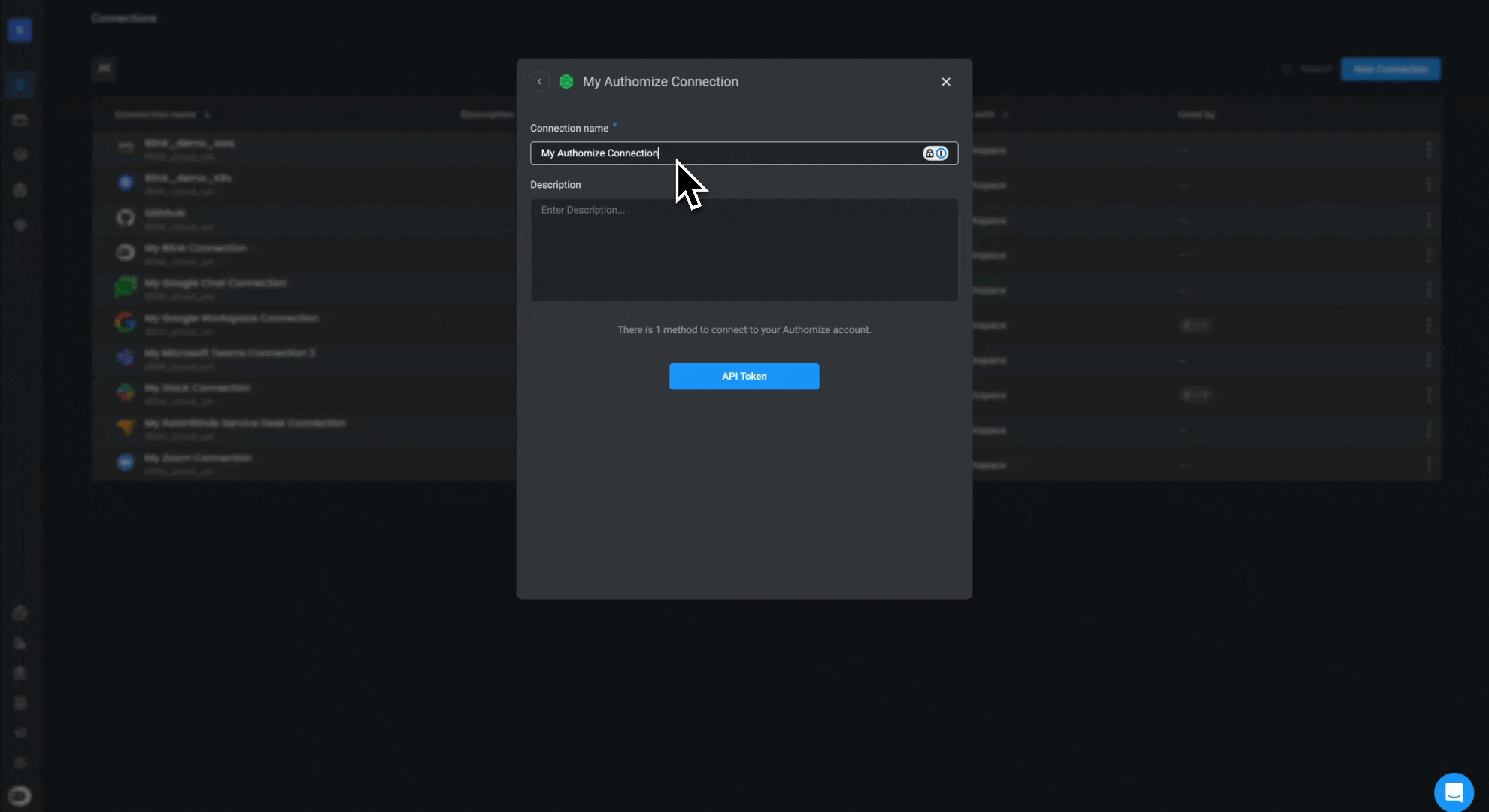The height and width of the screenshot is (812, 1489).
Task: Open the chat support bubble
Action: tap(1453, 792)
